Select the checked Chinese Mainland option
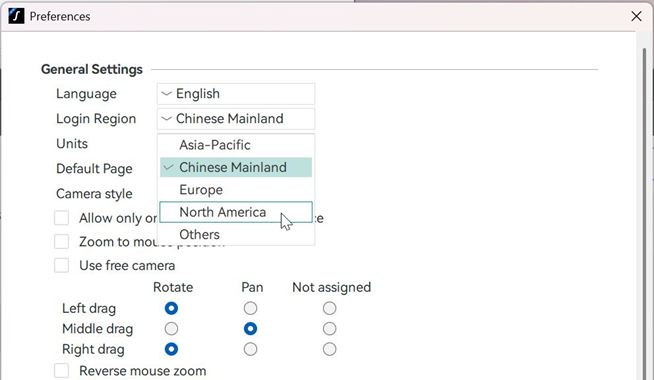The height and width of the screenshot is (380, 654). point(236,167)
